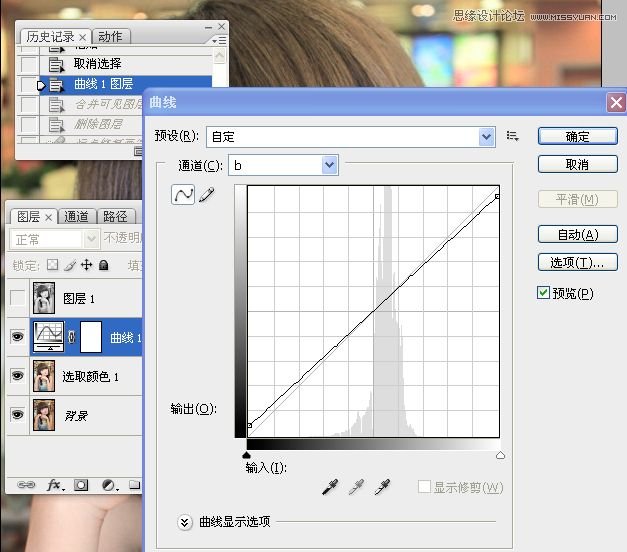This screenshot has height=552, width=627.
Task: Pick the white point eyedropper
Action: 382,487
